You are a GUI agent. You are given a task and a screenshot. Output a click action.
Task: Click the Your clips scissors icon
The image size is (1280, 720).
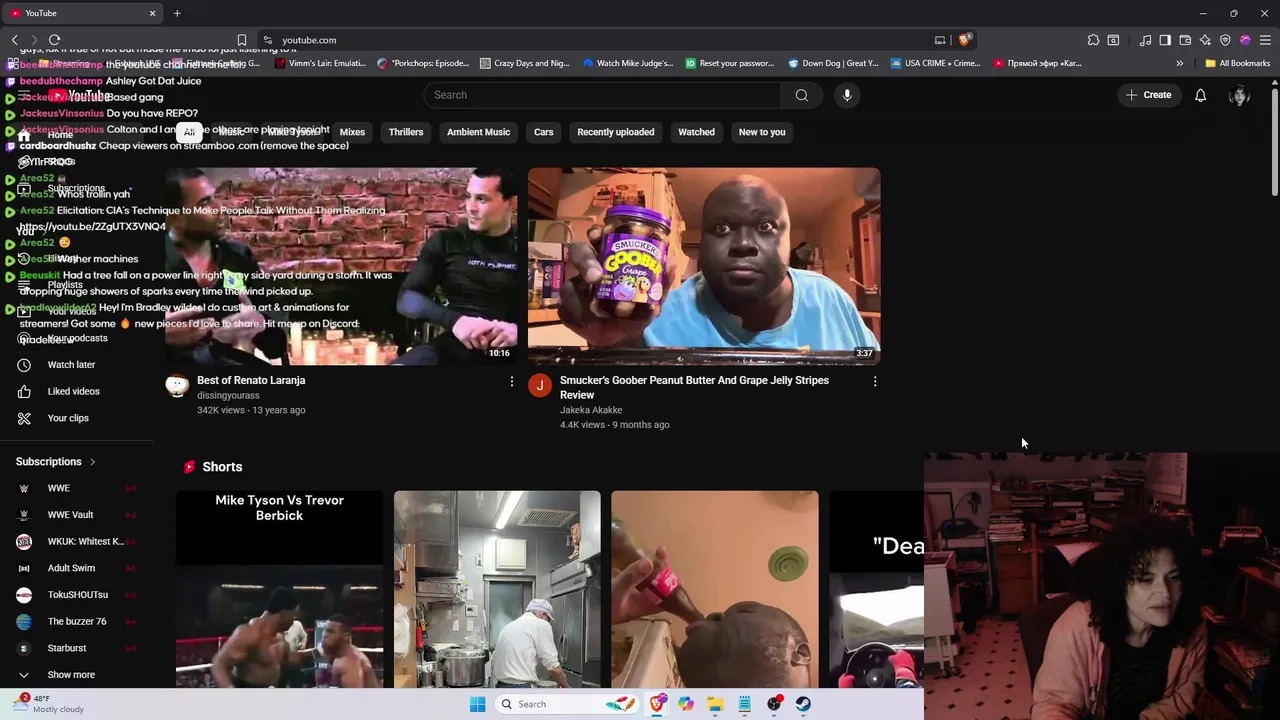tap(24, 418)
